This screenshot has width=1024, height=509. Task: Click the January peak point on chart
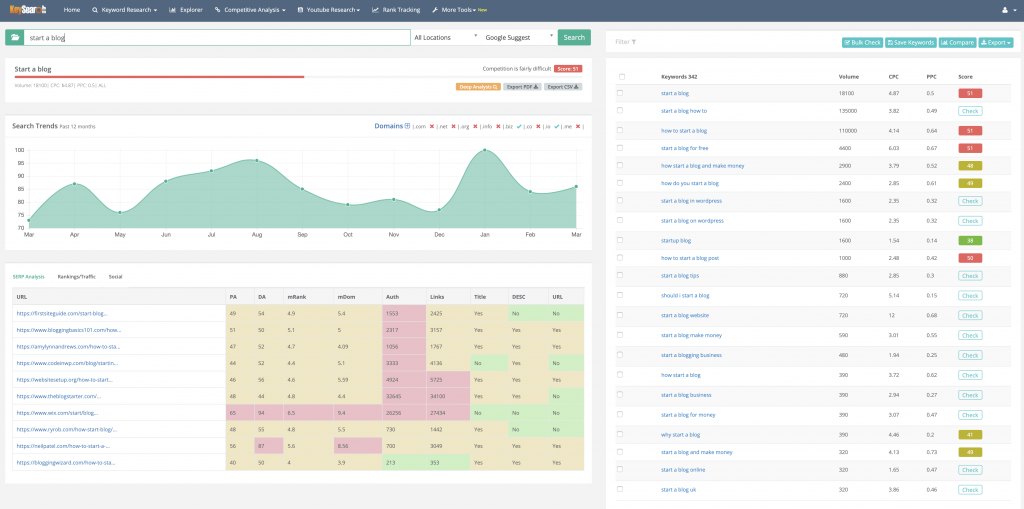click(485, 150)
